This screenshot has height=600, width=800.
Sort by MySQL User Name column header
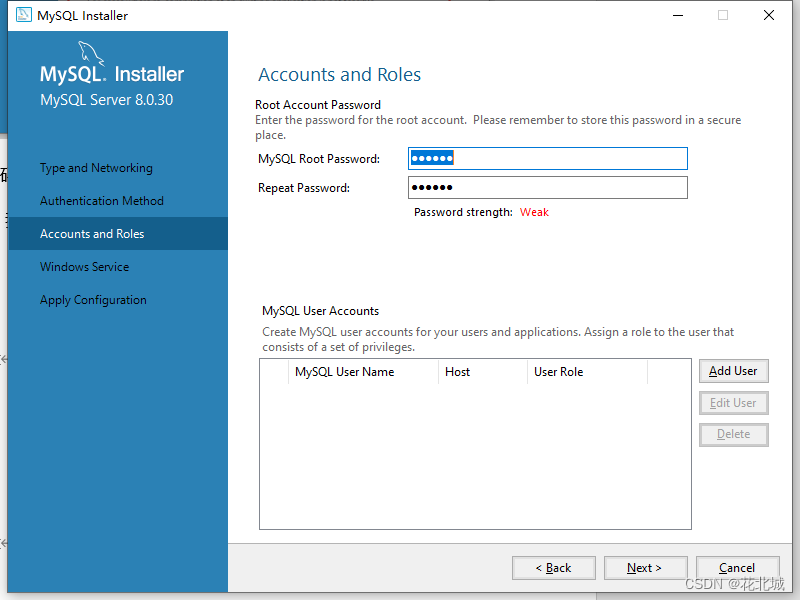tap(363, 372)
